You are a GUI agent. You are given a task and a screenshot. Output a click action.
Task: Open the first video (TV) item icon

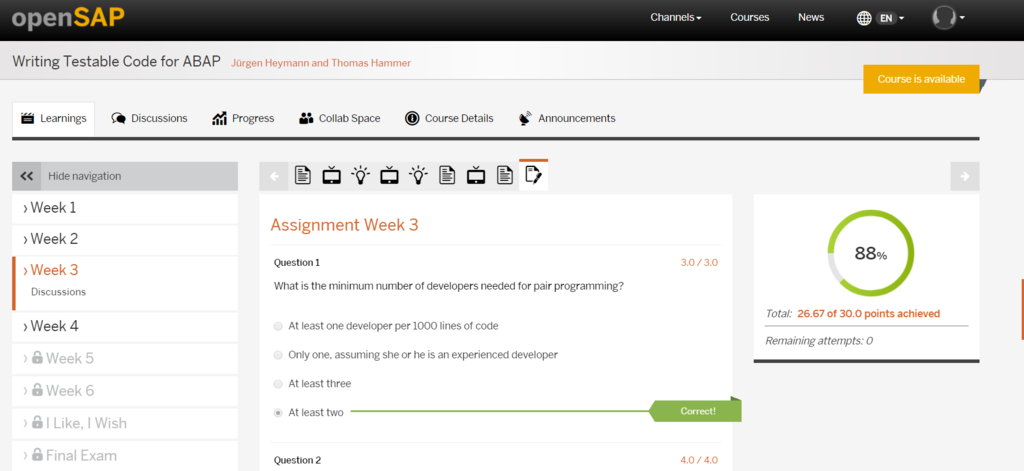click(332, 176)
